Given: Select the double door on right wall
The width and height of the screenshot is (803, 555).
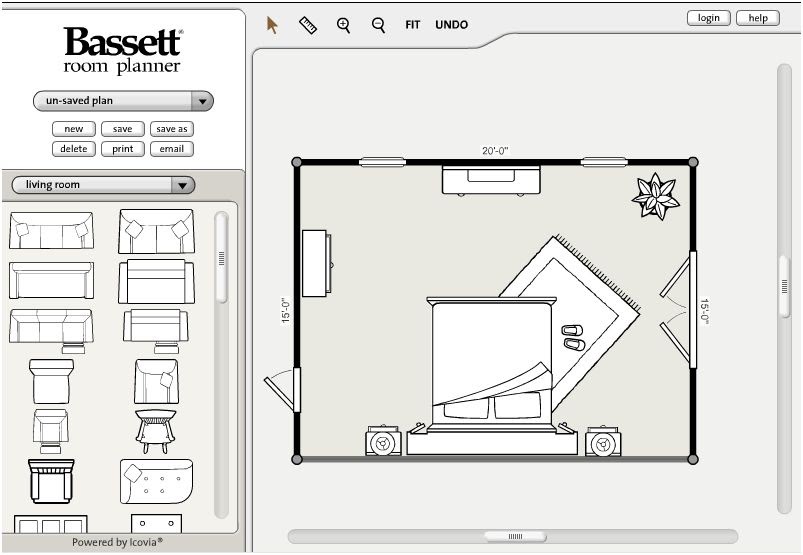Looking at the screenshot, I should (692, 310).
